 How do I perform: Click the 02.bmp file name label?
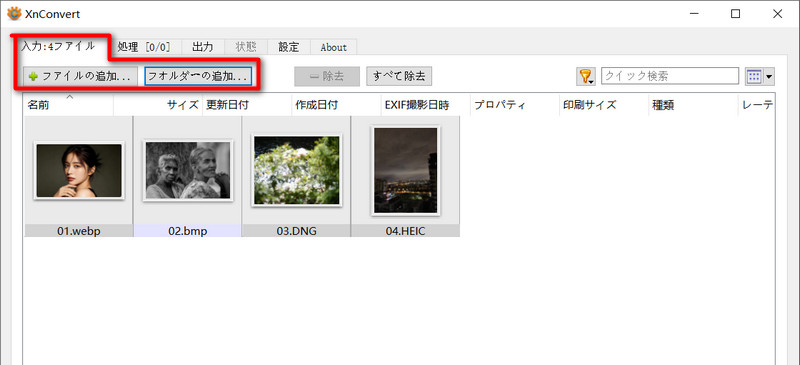188,231
